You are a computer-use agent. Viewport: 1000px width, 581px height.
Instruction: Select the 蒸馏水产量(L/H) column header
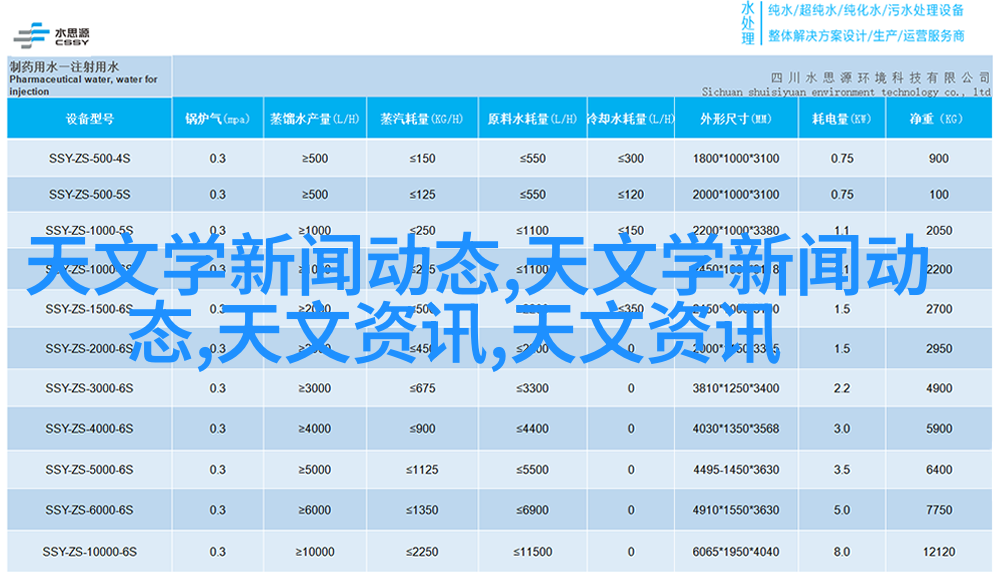314,119
